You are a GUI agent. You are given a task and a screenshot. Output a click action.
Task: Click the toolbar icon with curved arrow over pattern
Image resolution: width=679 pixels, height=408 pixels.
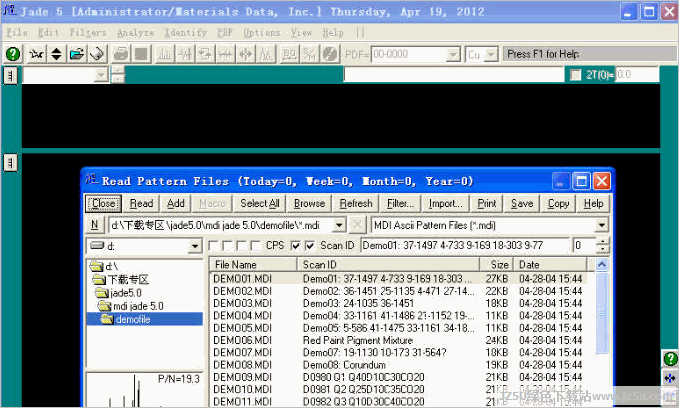205,54
